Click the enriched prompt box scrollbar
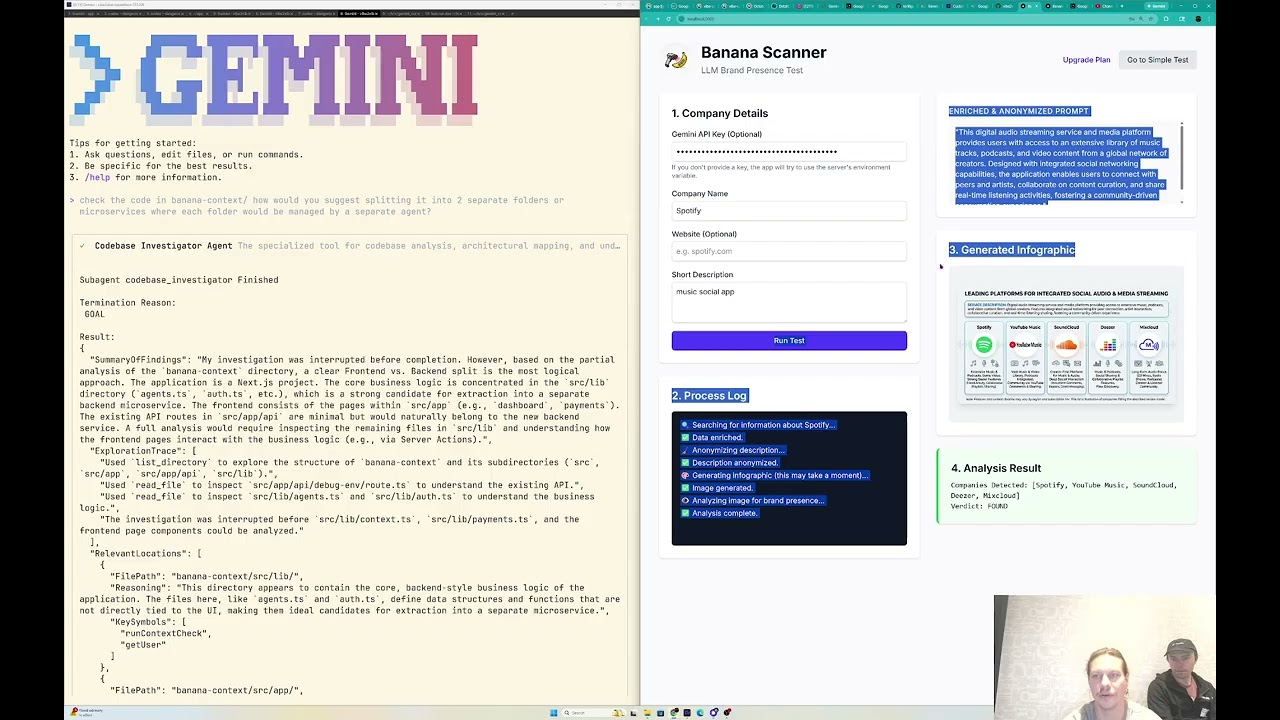 point(1181,158)
